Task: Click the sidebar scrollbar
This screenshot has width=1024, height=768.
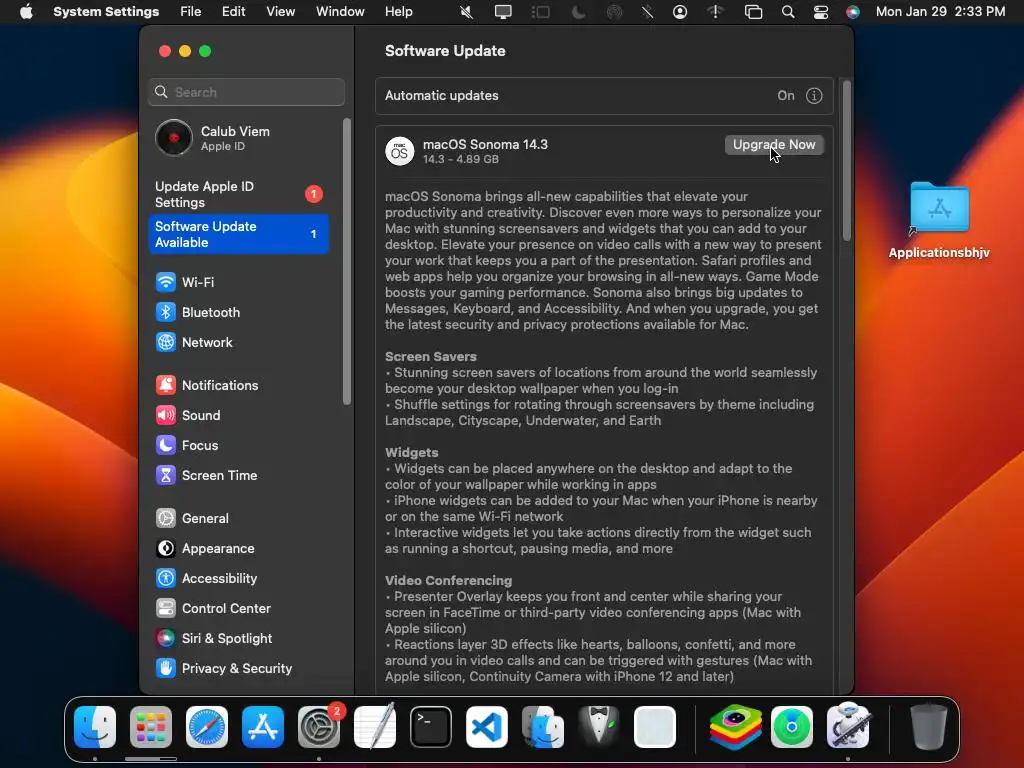Action: [x=347, y=261]
